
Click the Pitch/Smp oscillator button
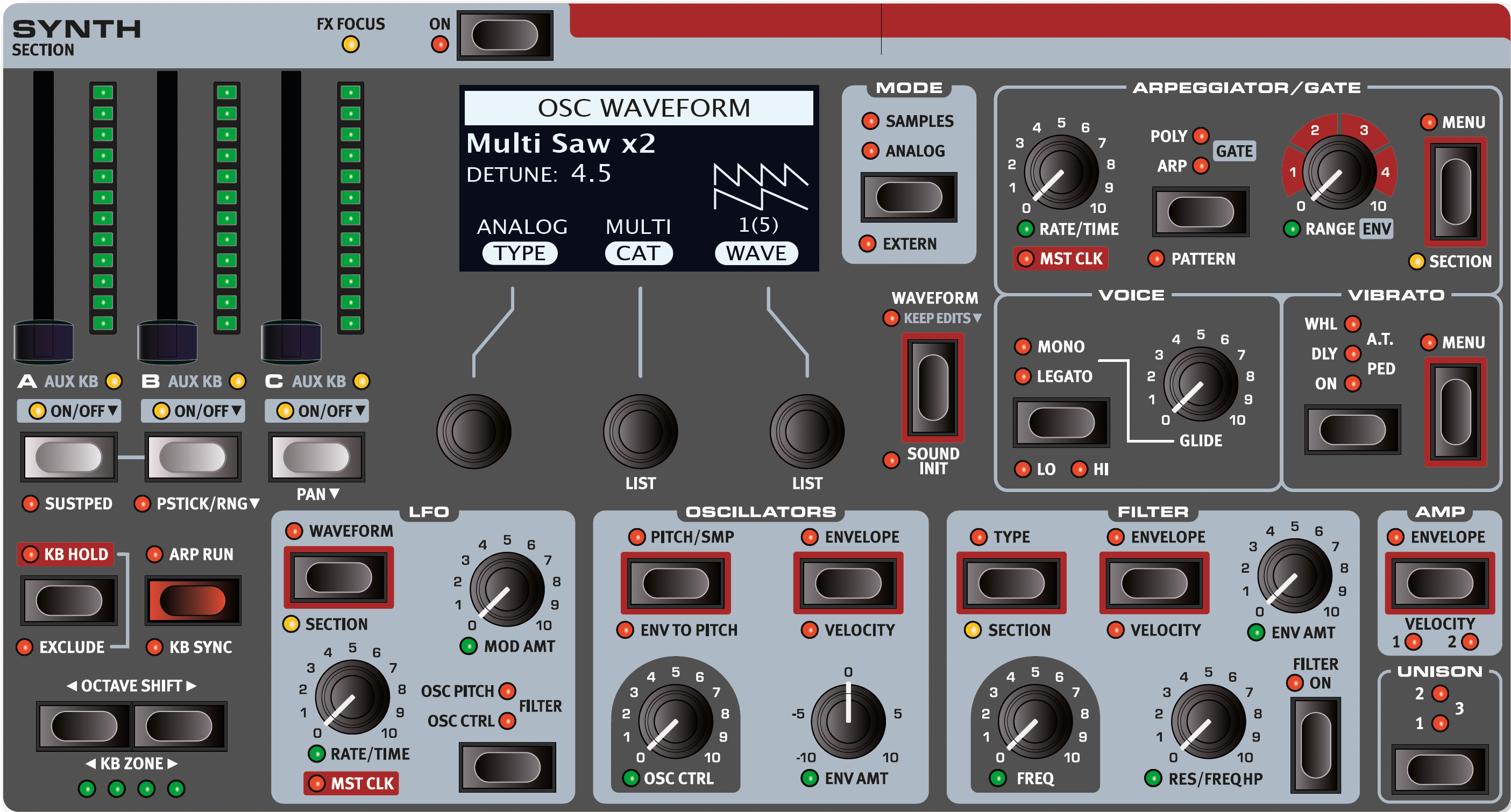pos(676,583)
